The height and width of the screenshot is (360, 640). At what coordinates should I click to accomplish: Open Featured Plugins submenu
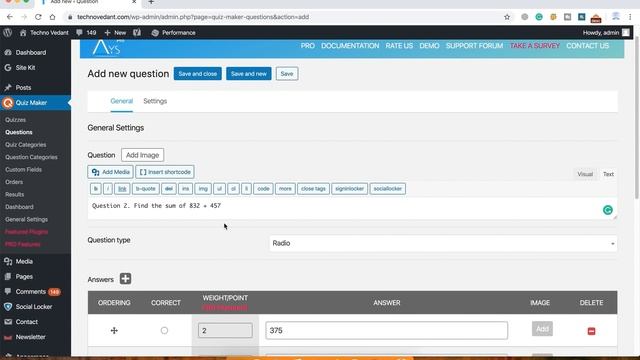[x=27, y=232]
